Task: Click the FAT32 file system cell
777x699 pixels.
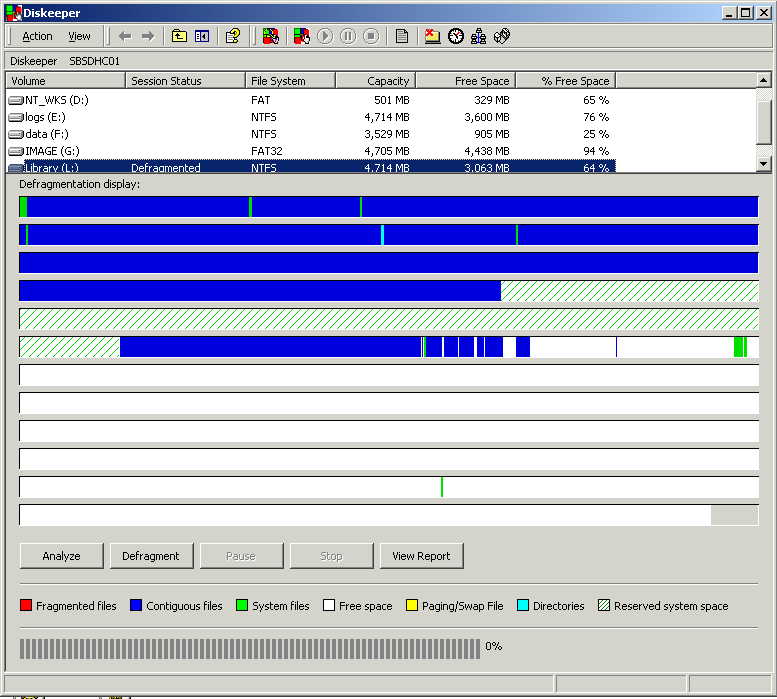Action: tap(267, 151)
